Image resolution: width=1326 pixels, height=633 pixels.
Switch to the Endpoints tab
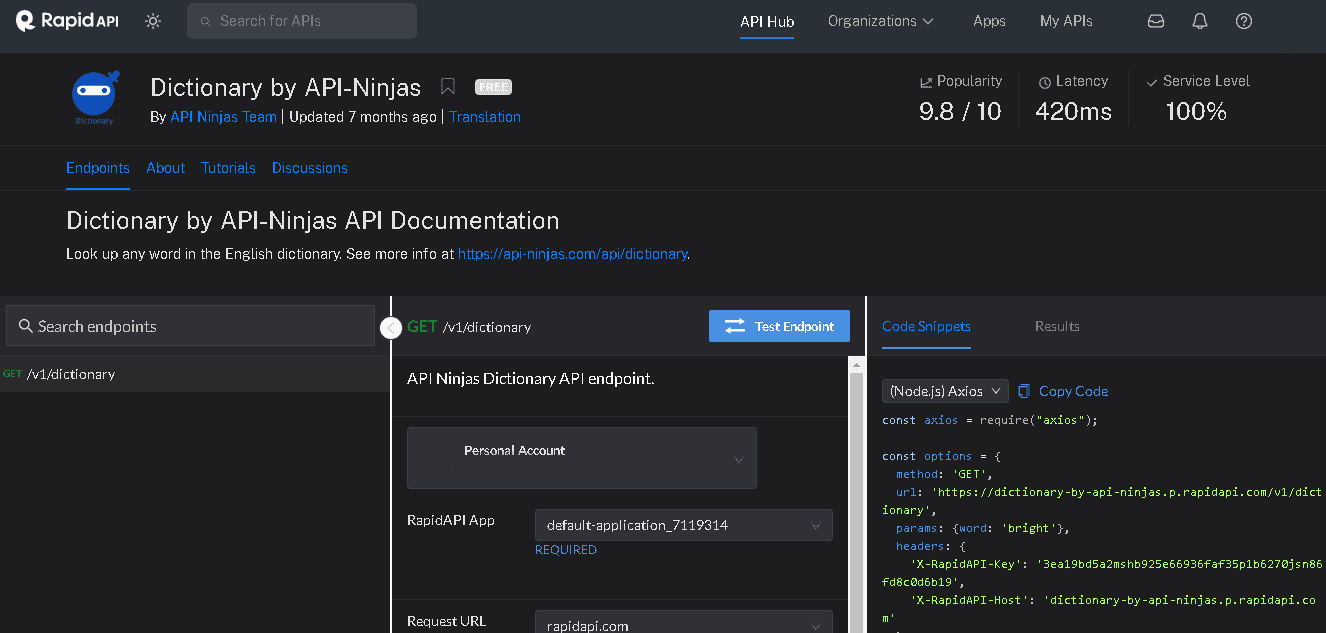click(98, 168)
